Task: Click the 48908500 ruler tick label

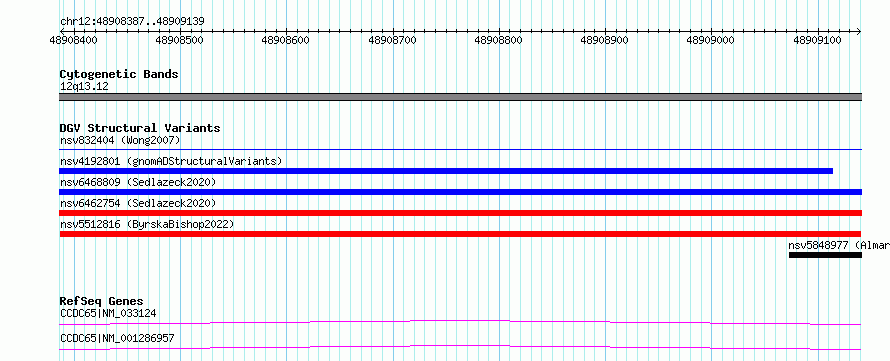Action: click(x=180, y=40)
